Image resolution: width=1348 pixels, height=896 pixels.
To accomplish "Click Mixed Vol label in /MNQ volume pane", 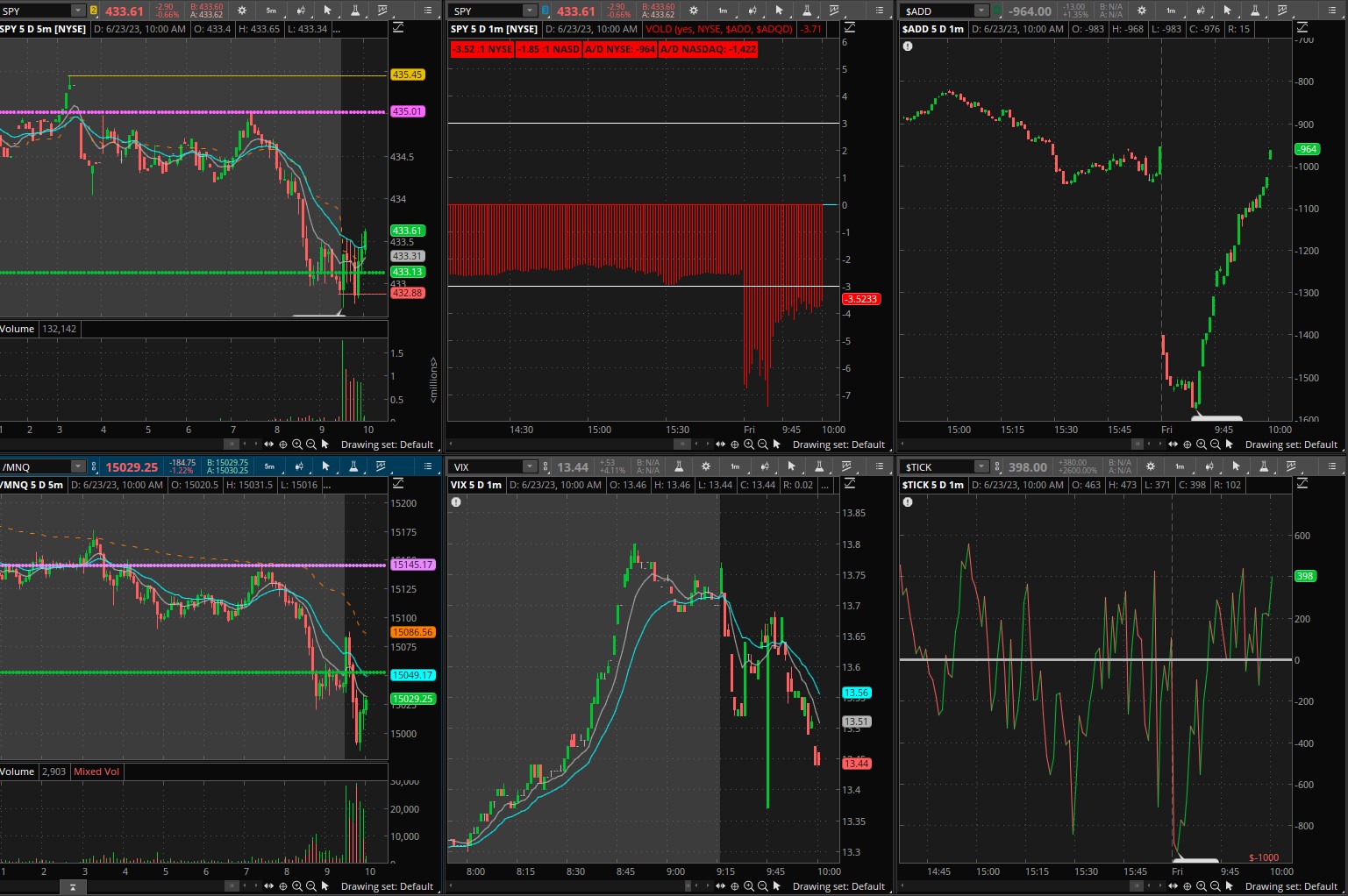I will pos(96,772).
